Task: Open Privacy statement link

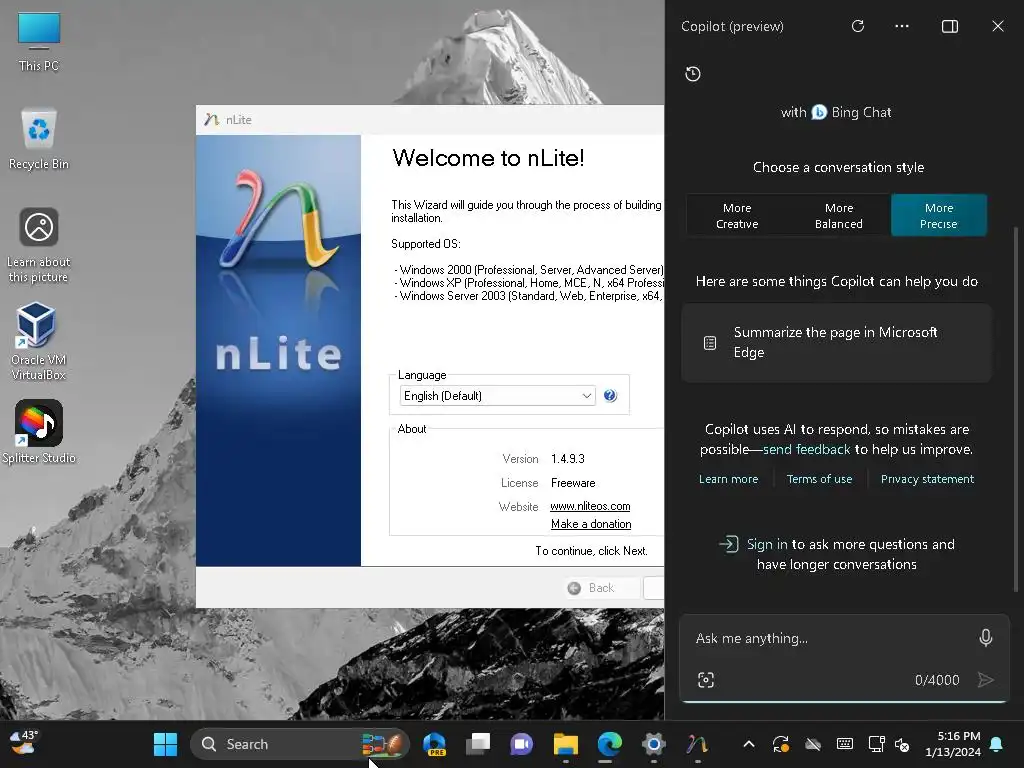Action: (927, 479)
